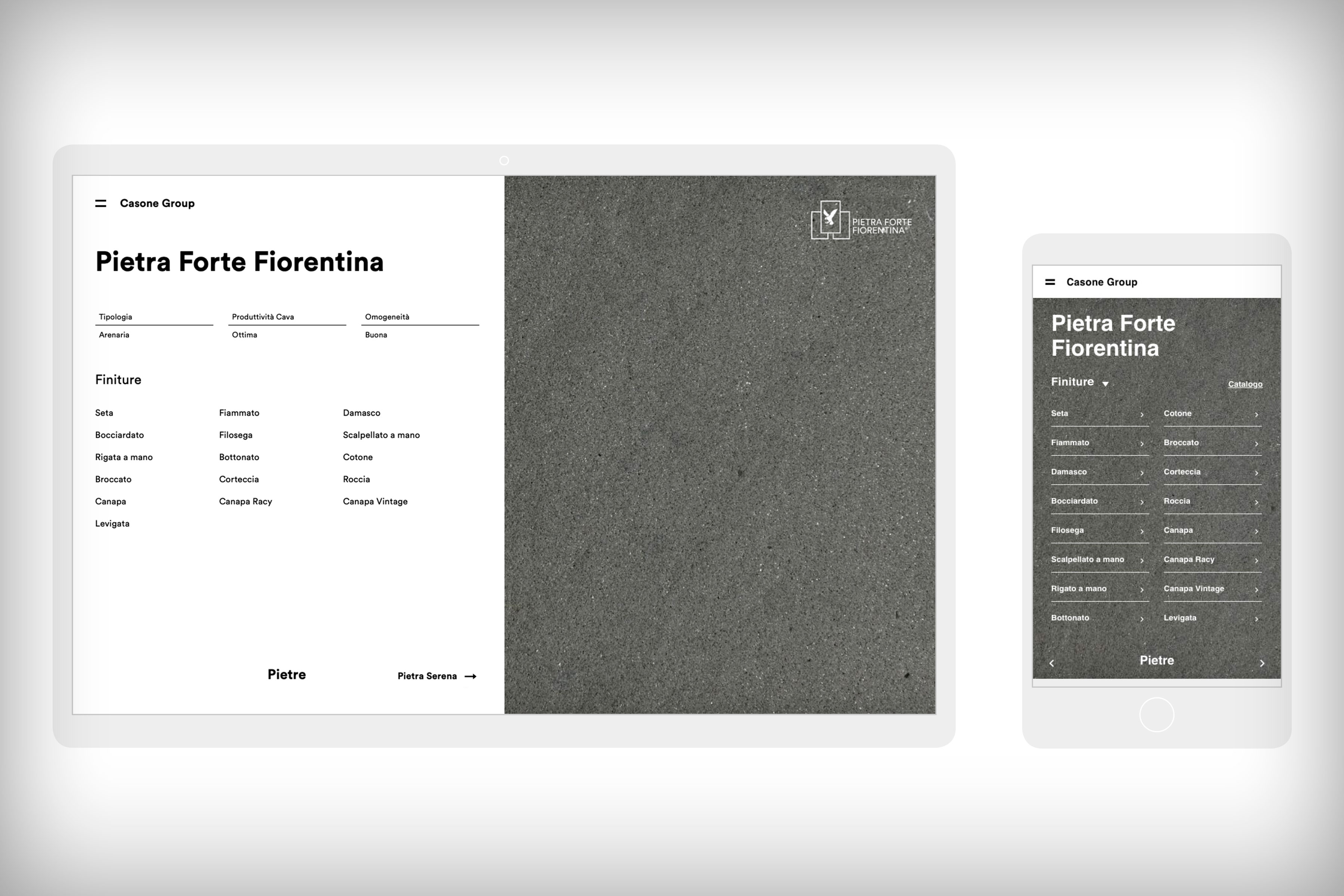Open the hamburger menu on the desktop mockup
The width and height of the screenshot is (1344, 896).
[100, 203]
